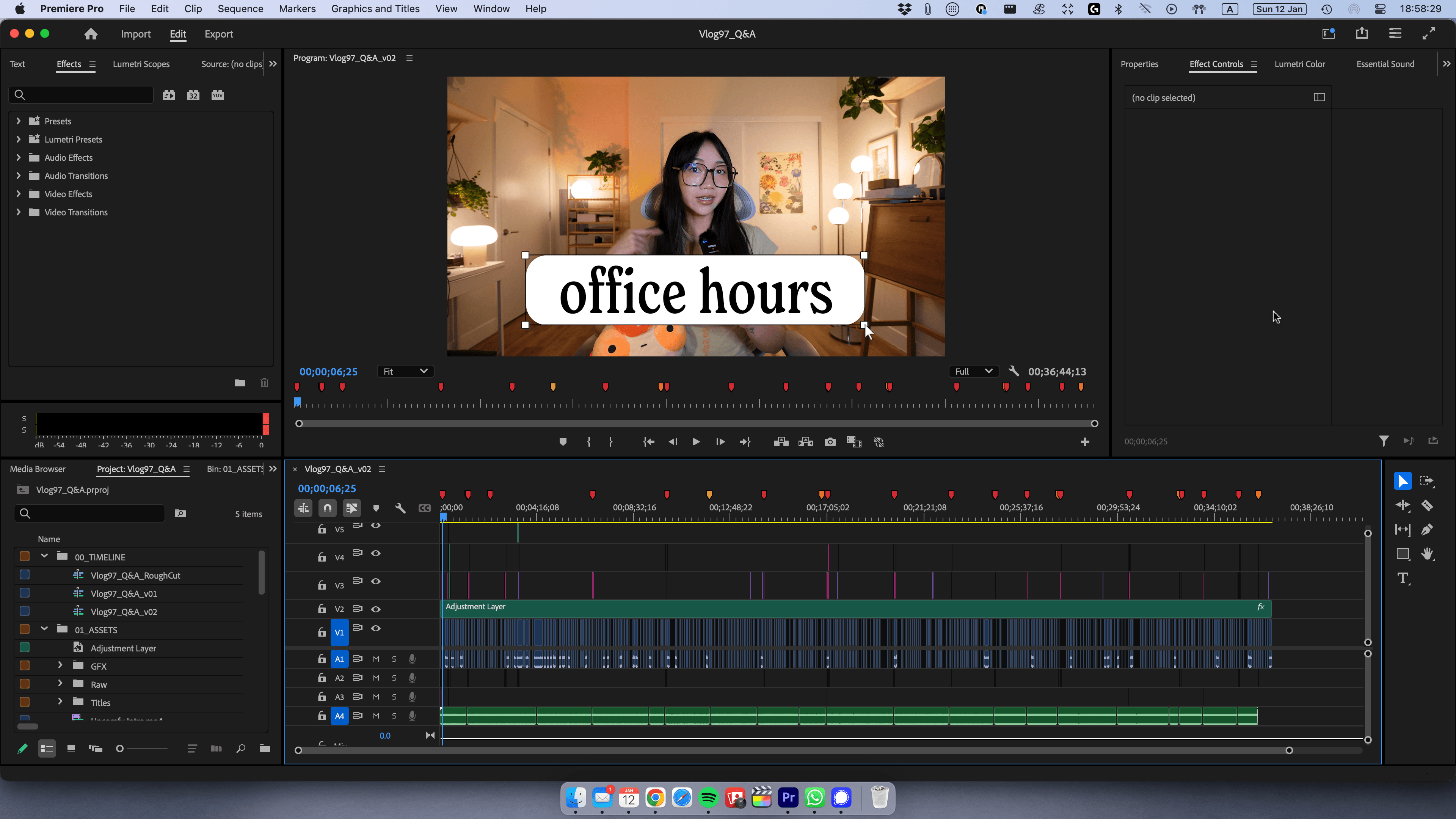Click New Bin icon in Project panel
Image resolution: width=1456 pixels, height=819 pixels.
click(265, 748)
